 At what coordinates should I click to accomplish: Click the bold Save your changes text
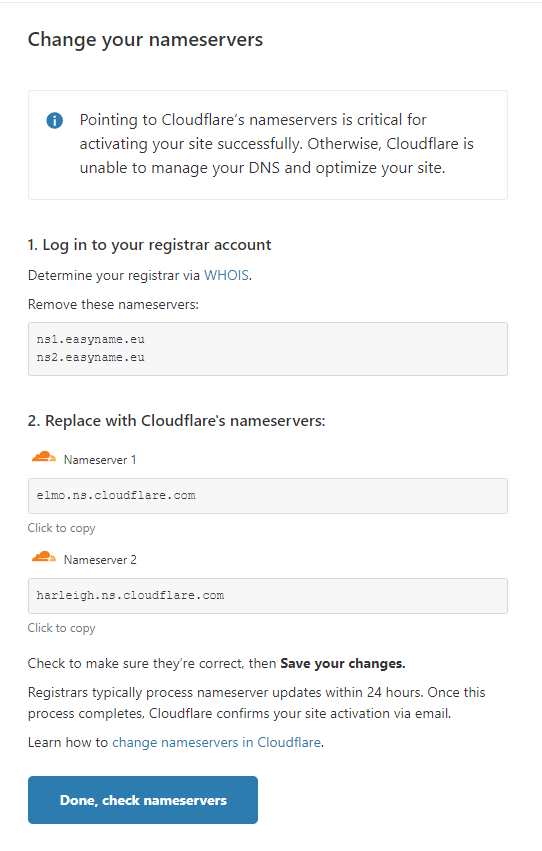click(342, 663)
